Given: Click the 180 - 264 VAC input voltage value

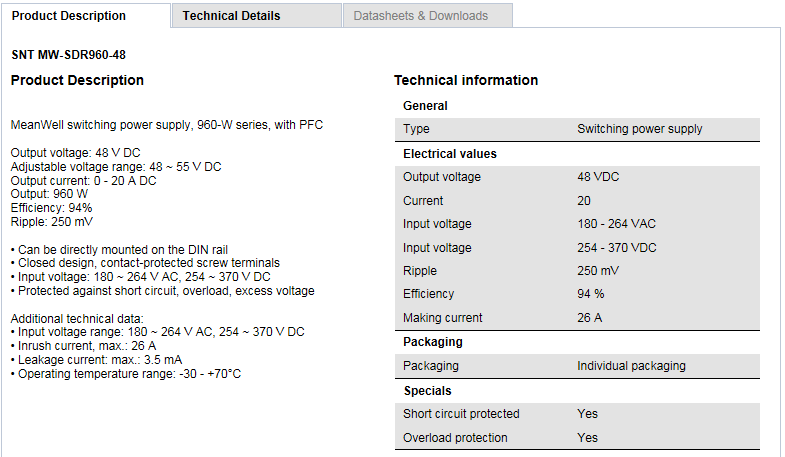Looking at the screenshot, I should [x=616, y=224].
